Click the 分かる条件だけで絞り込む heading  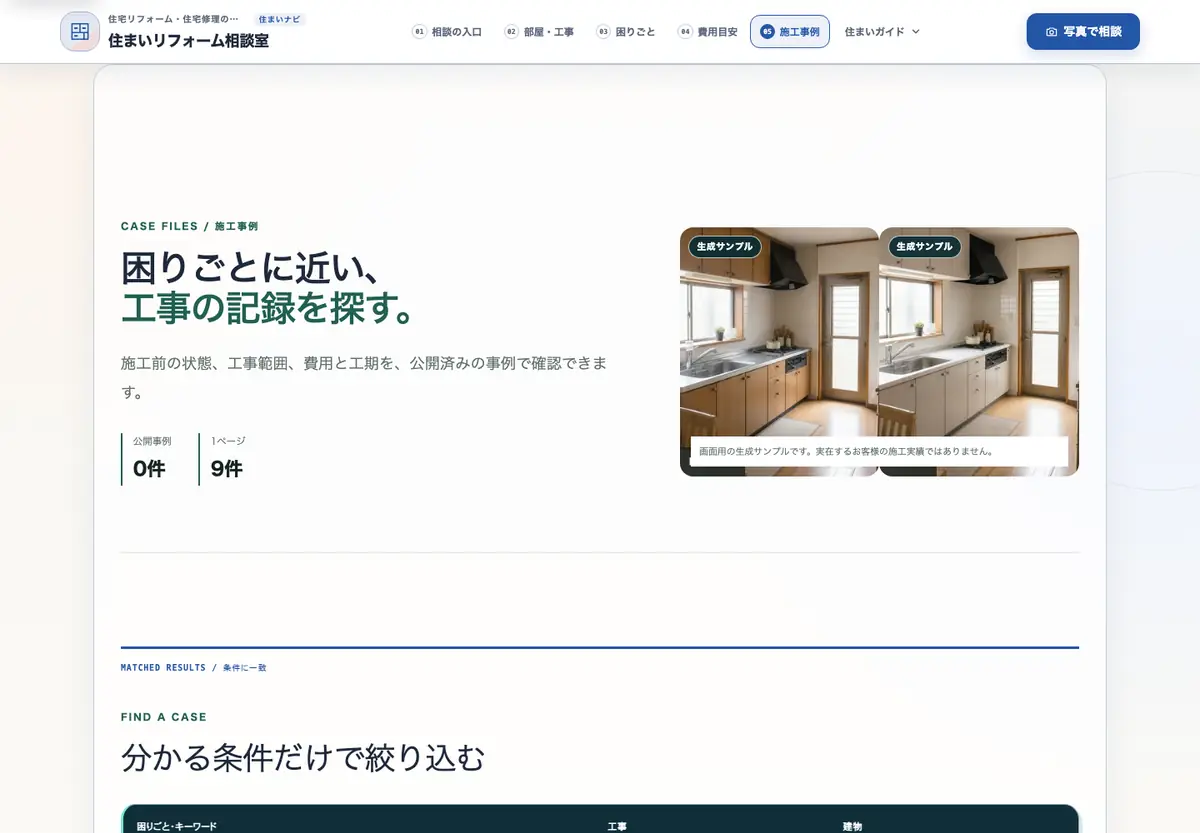pyautogui.click(x=303, y=758)
